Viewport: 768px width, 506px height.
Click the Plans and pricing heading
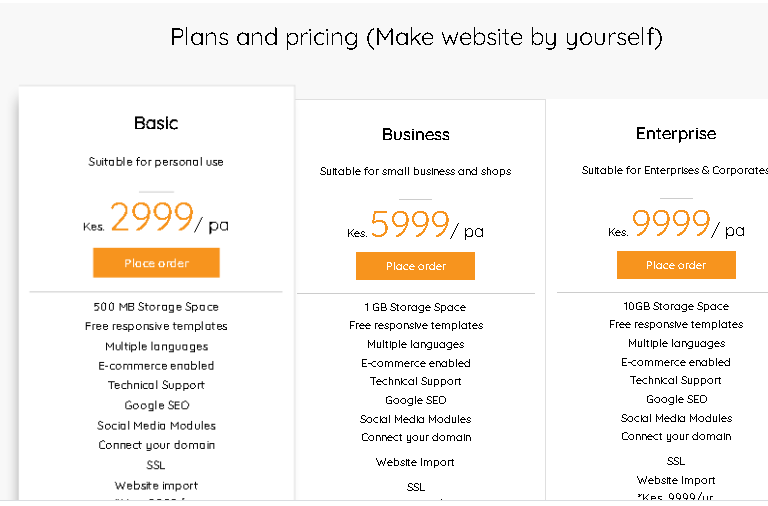click(x=416, y=38)
